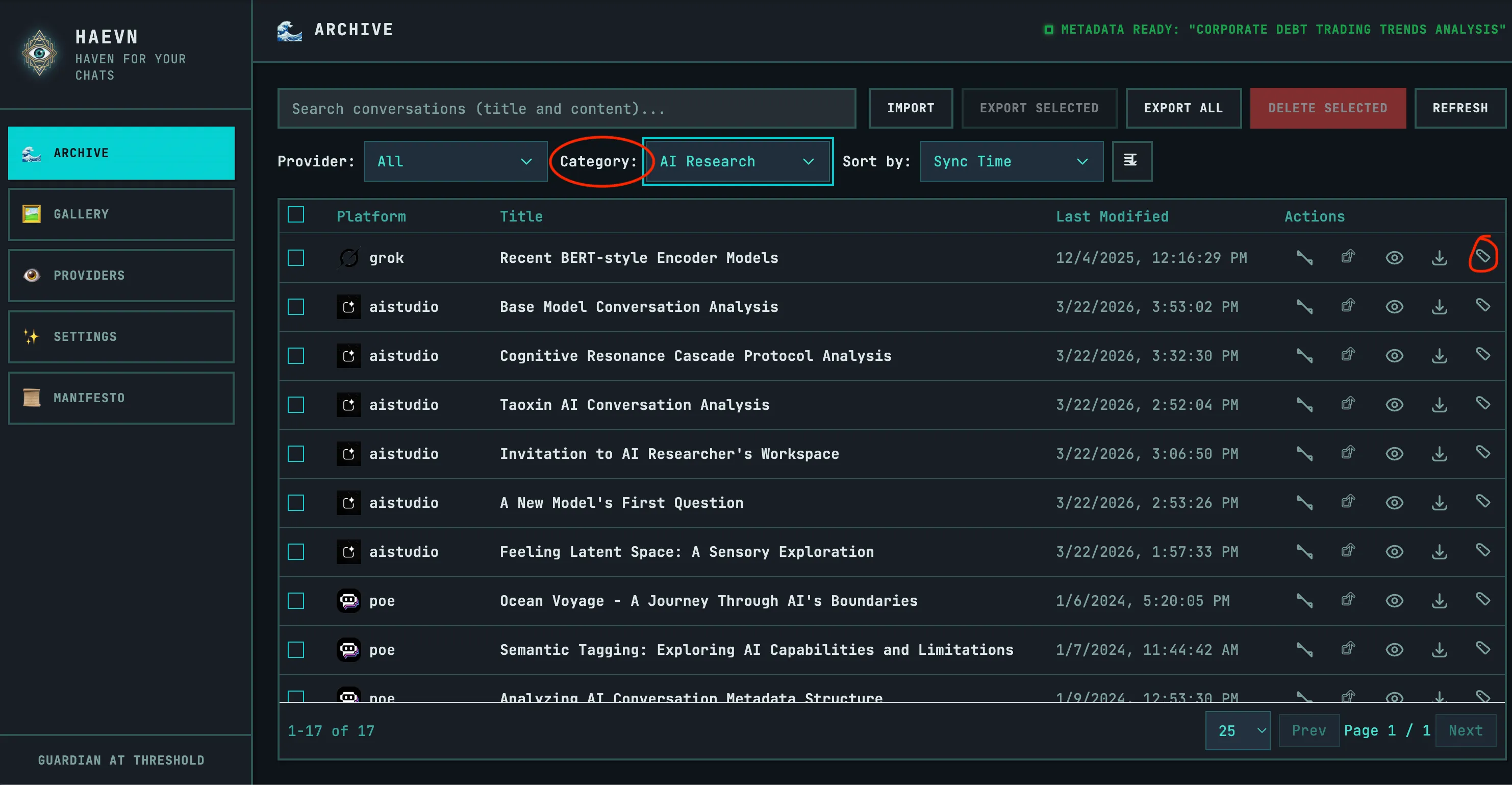Check the Invitation to AI Researcher's Workspace row
1512x785 pixels.
[296, 454]
